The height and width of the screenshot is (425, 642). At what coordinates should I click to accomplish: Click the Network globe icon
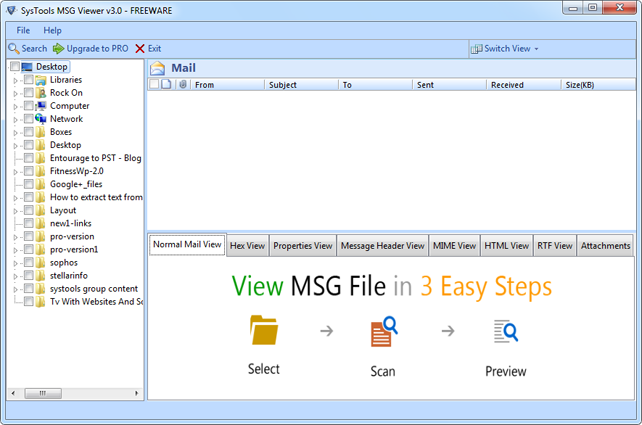(x=41, y=119)
